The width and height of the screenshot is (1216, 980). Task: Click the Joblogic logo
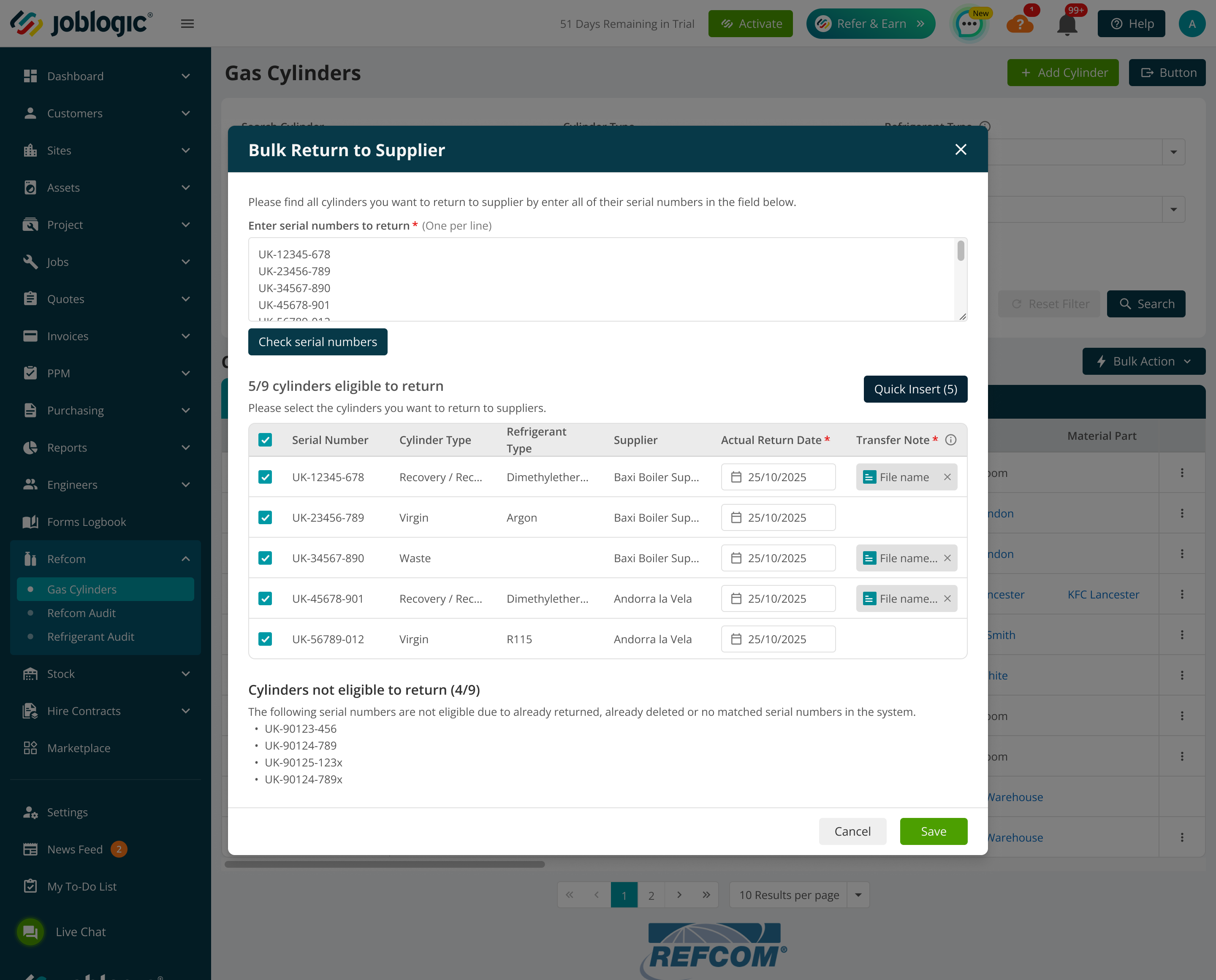pyautogui.click(x=81, y=24)
